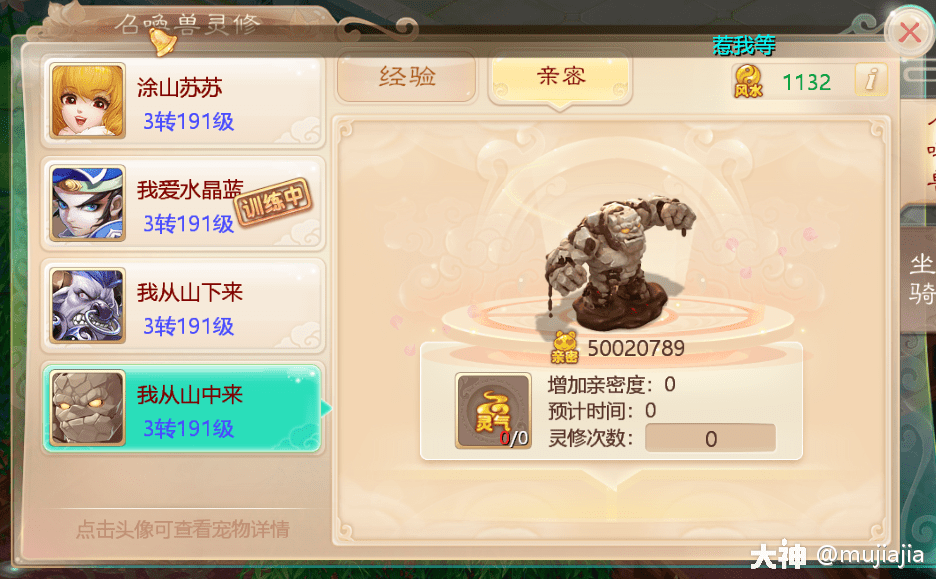The width and height of the screenshot is (936, 579).
Task: Open the info "i" help icon
Action: click(871, 80)
